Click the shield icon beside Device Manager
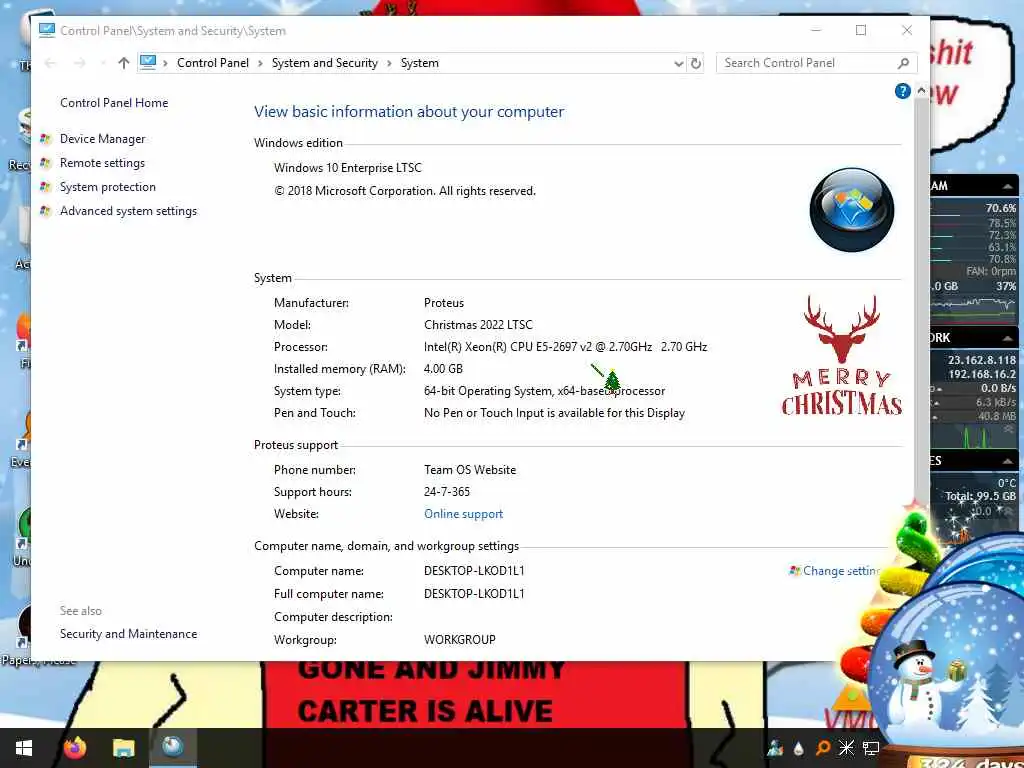The image size is (1024, 768). tap(46, 139)
